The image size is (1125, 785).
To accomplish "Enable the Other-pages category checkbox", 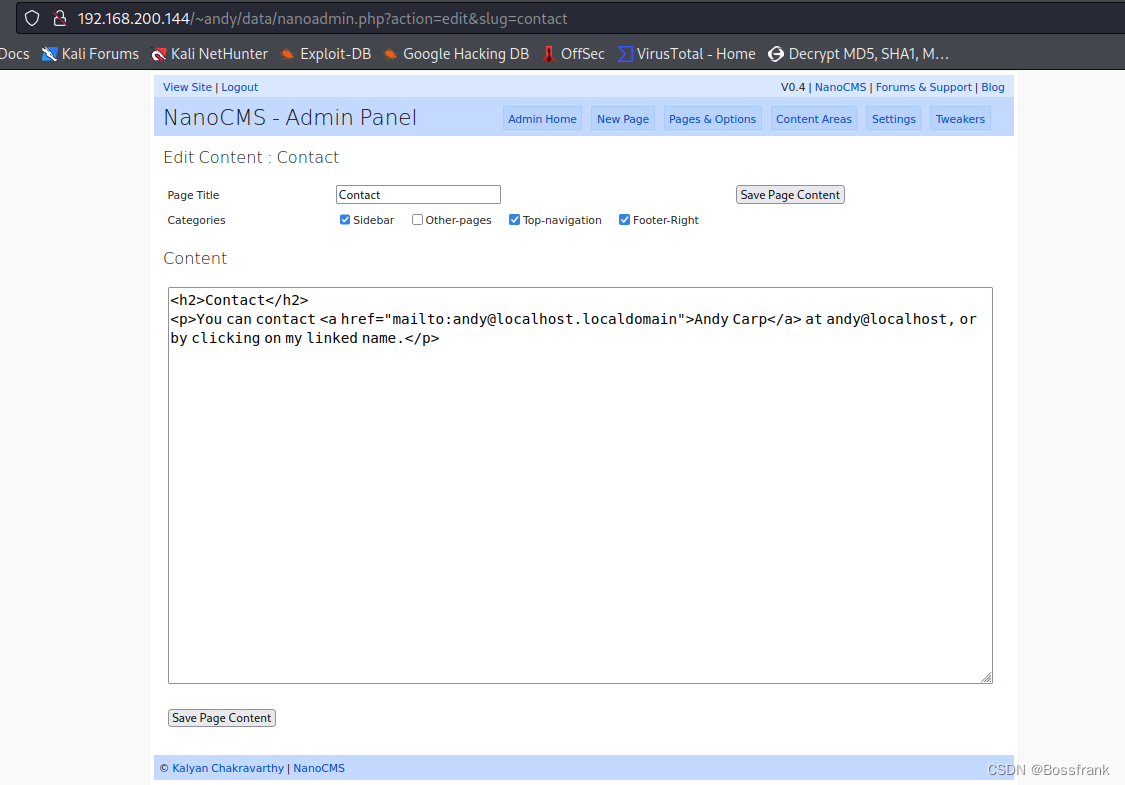I will [x=417, y=220].
